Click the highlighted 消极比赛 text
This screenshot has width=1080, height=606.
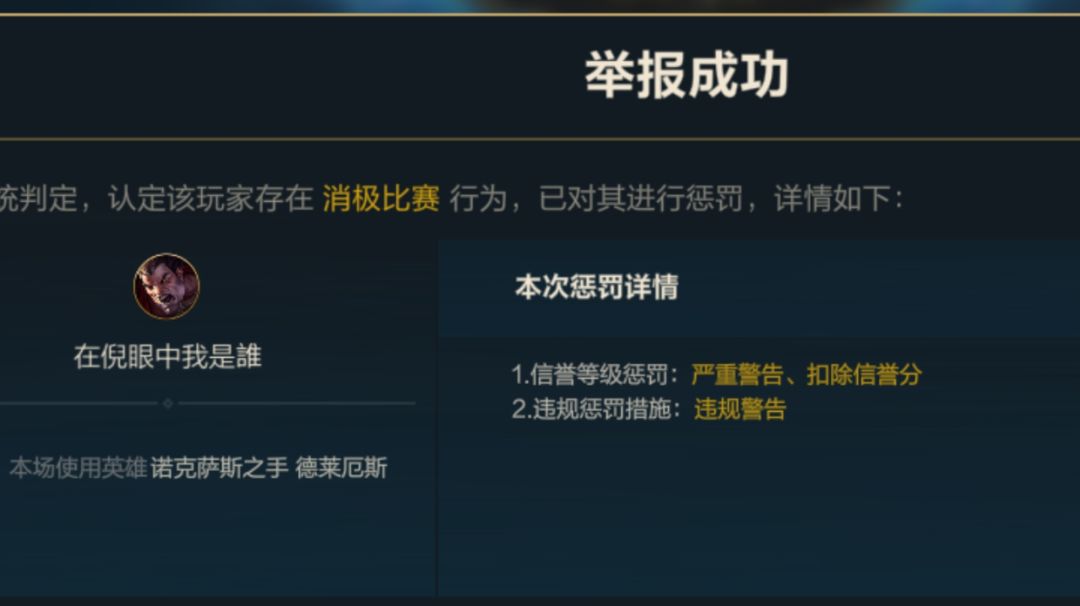click(x=381, y=199)
